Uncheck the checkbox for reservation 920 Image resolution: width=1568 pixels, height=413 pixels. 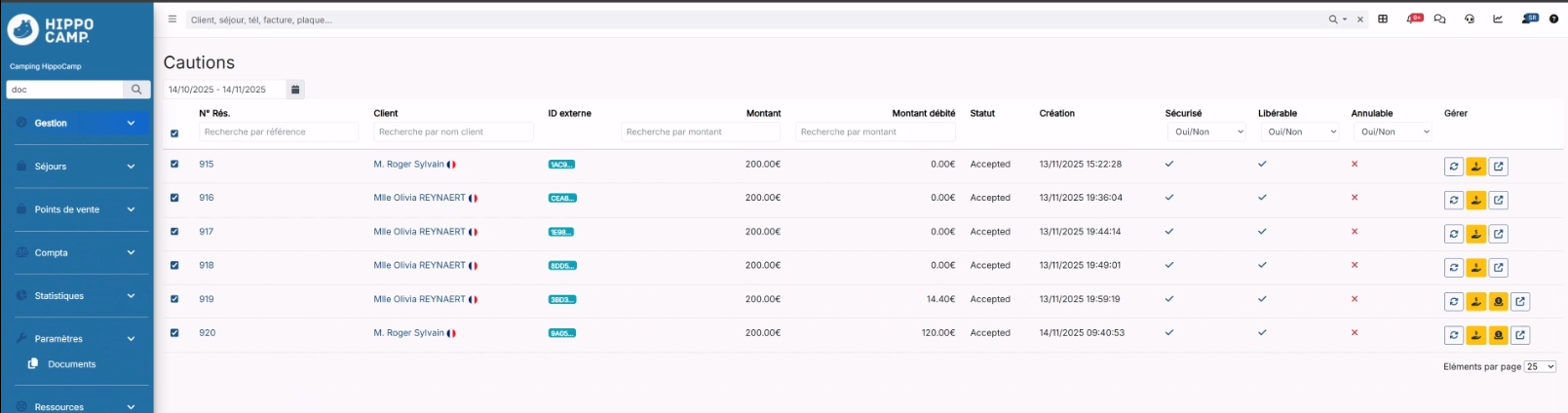click(x=174, y=333)
